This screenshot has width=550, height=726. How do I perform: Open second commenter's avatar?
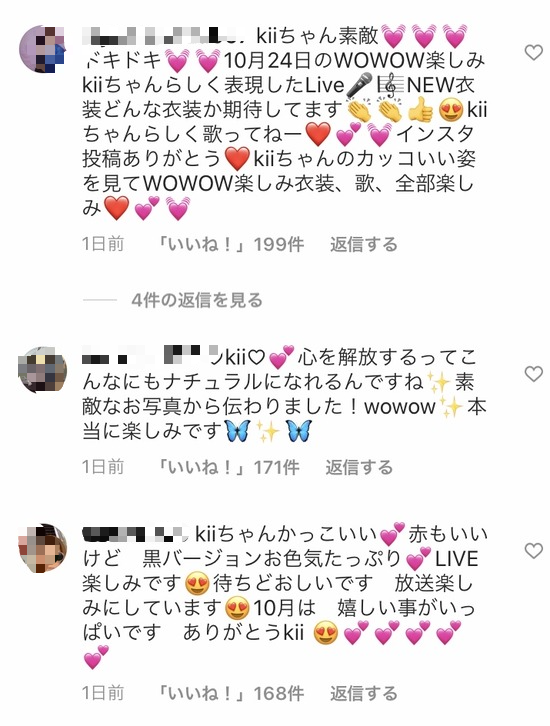point(43,370)
